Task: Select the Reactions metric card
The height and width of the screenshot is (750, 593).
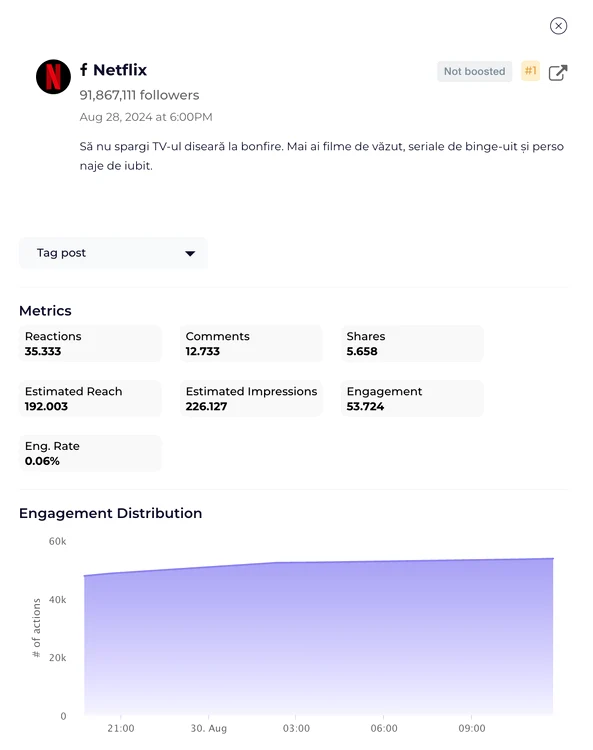Action: (90, 343)
